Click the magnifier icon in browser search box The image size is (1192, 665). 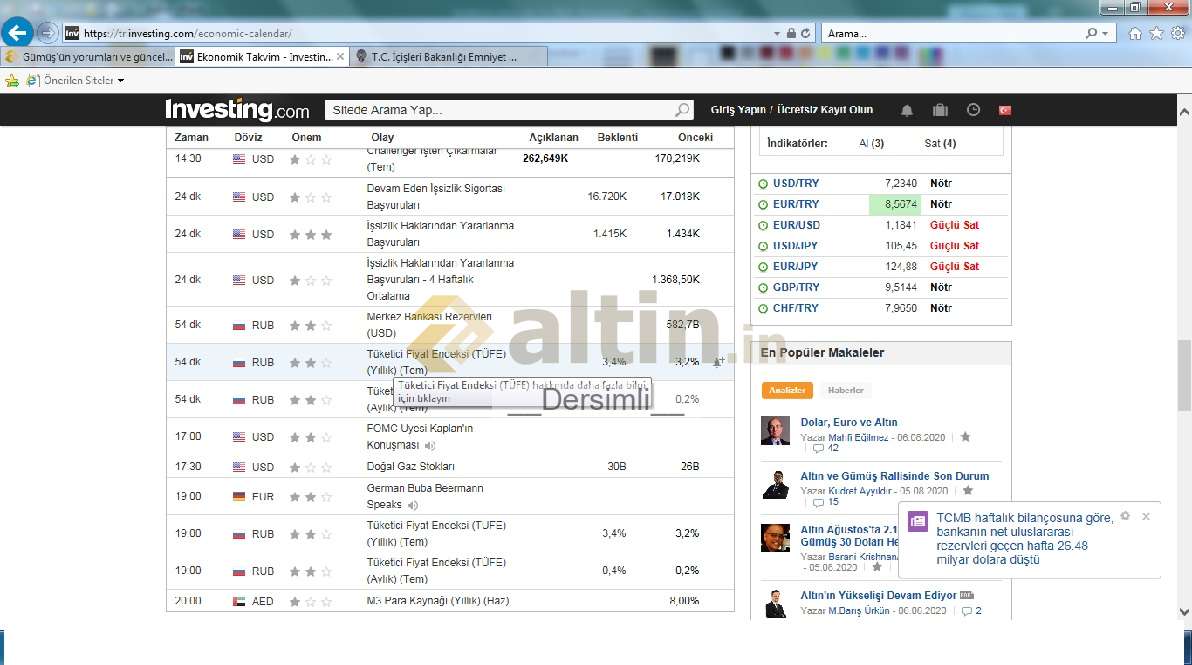pos(1092,33)
